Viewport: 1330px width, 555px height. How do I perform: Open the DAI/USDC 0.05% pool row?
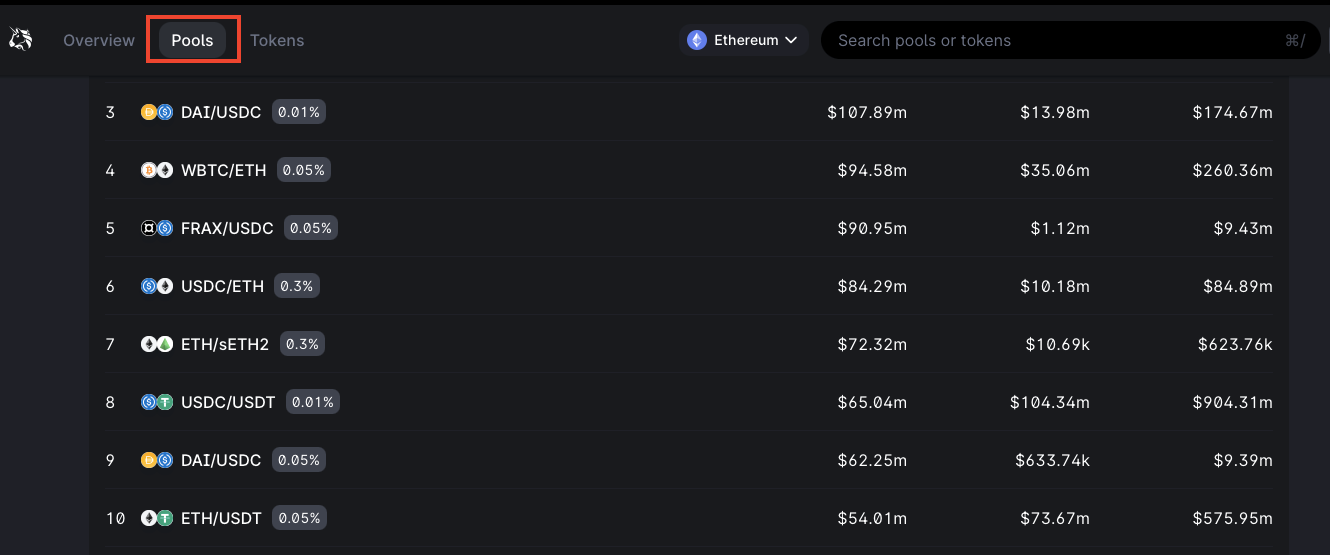pyautogui.click(x=221, y=461)
